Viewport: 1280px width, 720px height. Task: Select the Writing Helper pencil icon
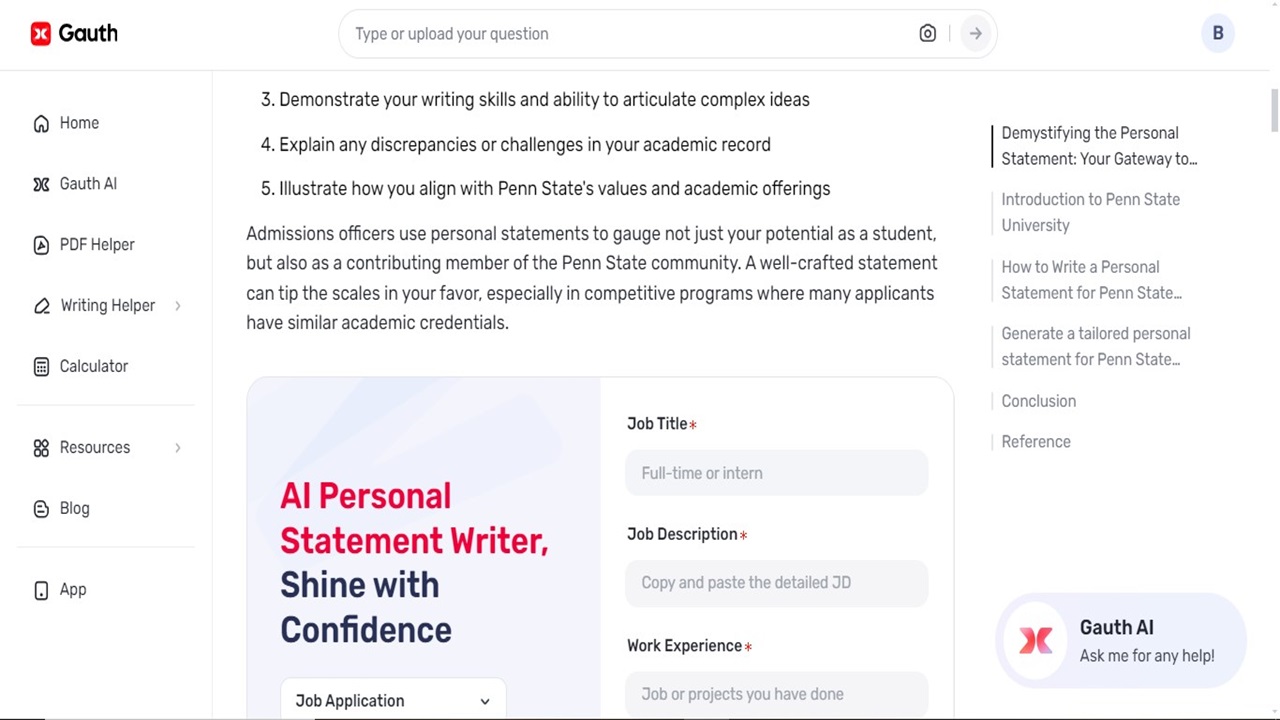pos(41,305)
